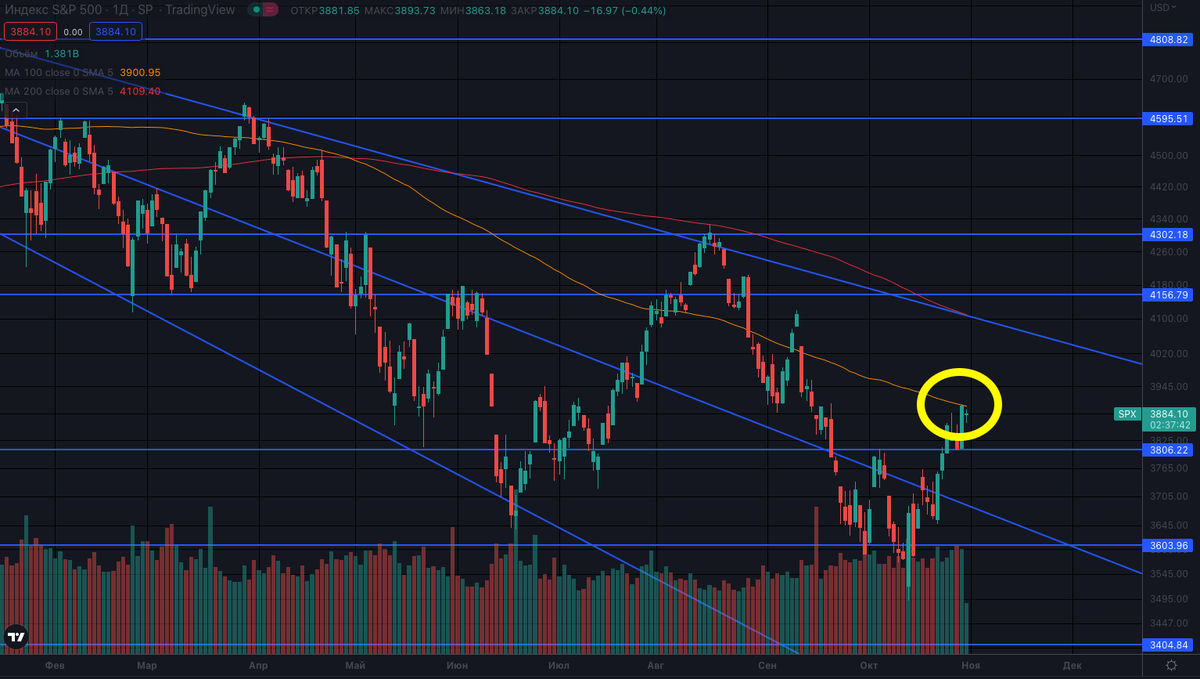Select the 4156.79 horizontal line price label
The width and height of the screenshot is (1200, 679).
[x=1169, y=295]
